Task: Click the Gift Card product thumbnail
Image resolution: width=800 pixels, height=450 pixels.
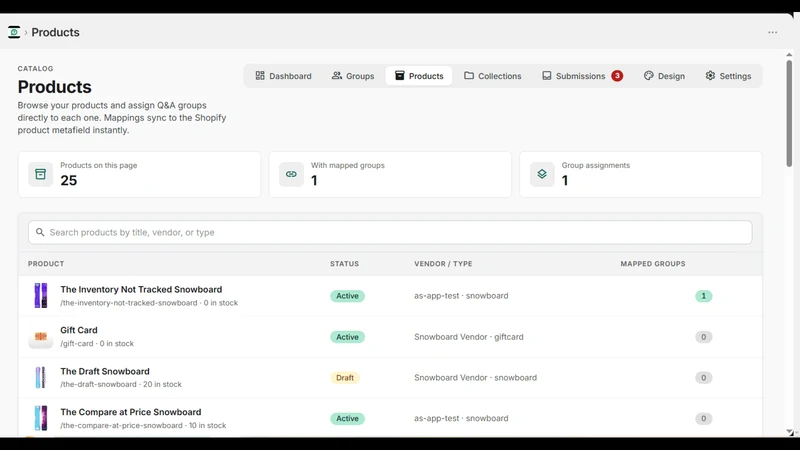Action: [41, 337]
